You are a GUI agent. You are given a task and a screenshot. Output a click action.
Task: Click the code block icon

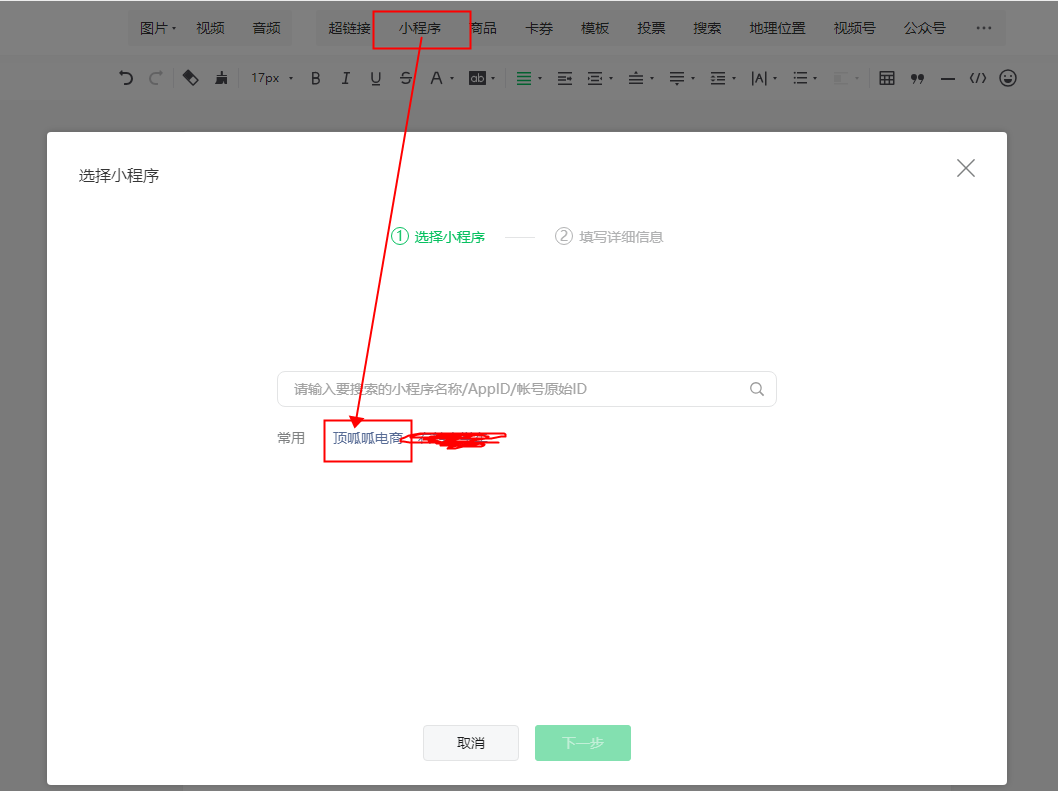click(978, 78)
